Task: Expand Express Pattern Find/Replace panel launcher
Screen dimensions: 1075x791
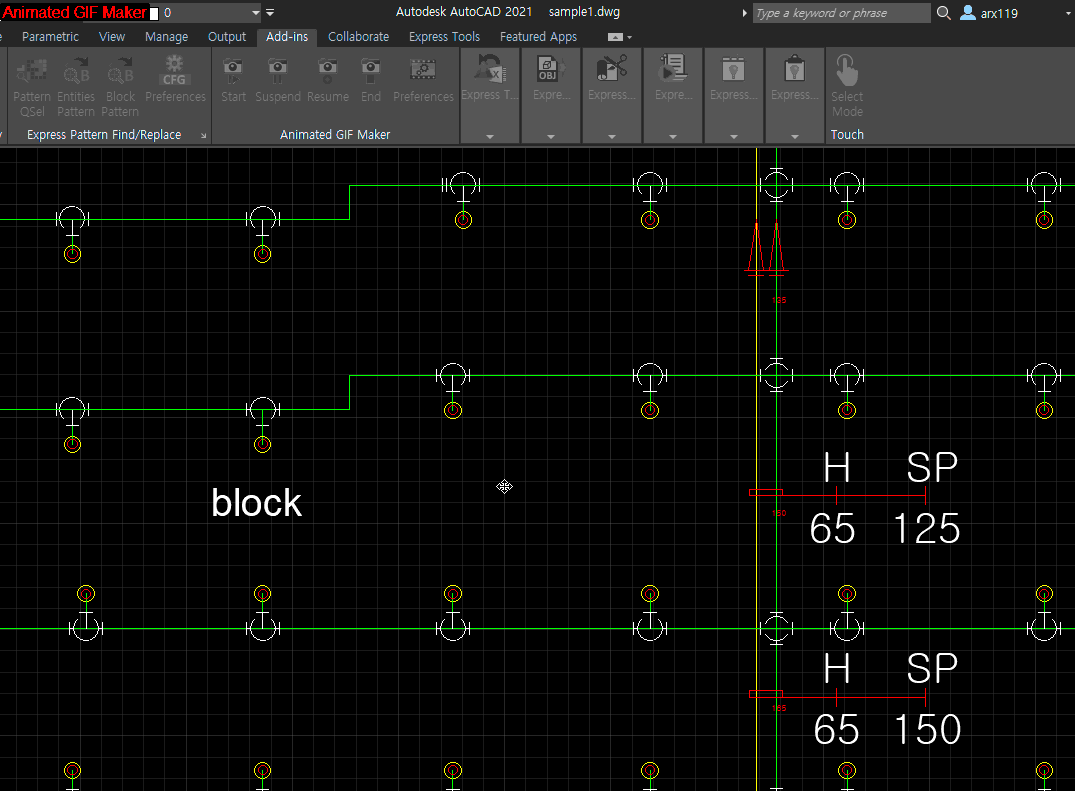Action: point(204,135)
